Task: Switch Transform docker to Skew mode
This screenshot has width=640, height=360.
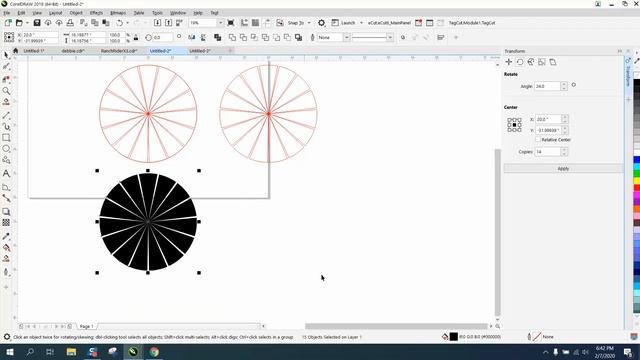Action: tap(553, 62)
